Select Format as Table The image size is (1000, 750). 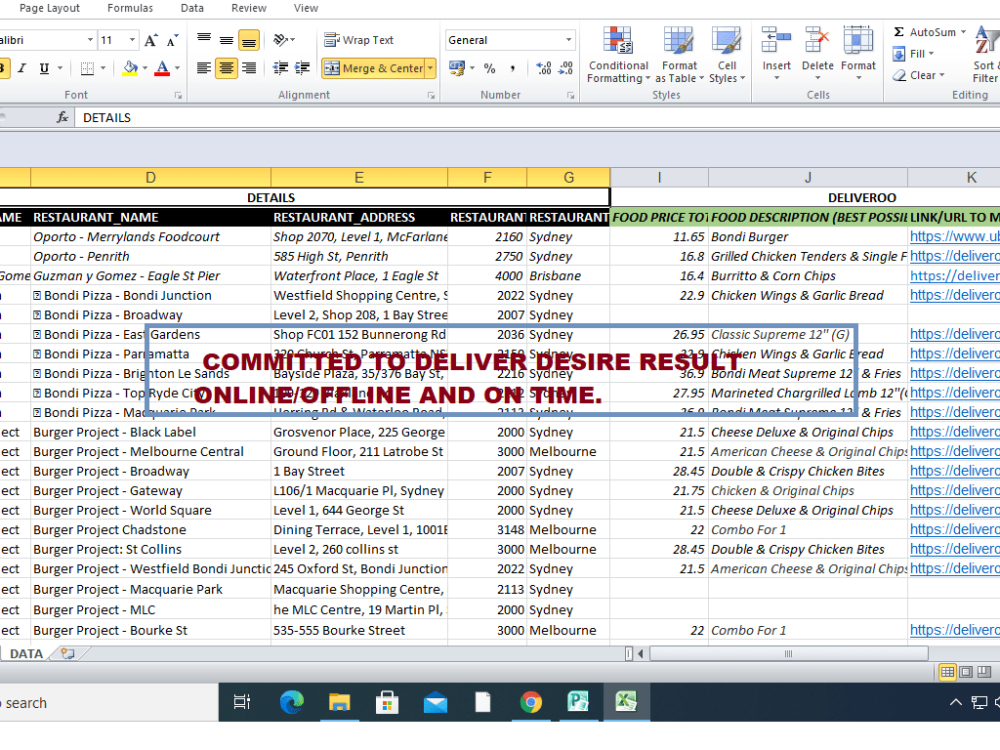(x=679, y=55)
